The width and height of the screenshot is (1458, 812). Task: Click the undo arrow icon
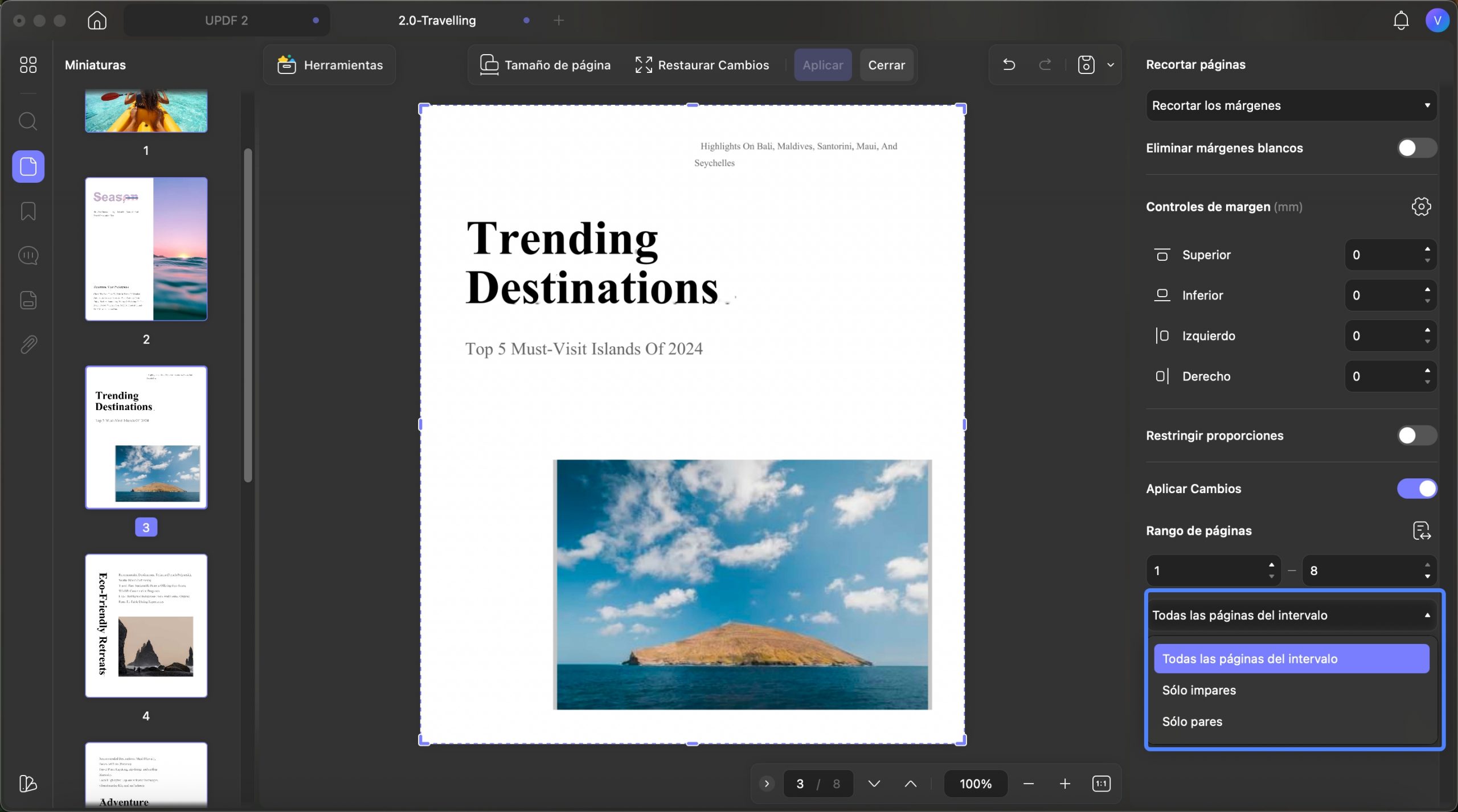tap(1009, 65)
